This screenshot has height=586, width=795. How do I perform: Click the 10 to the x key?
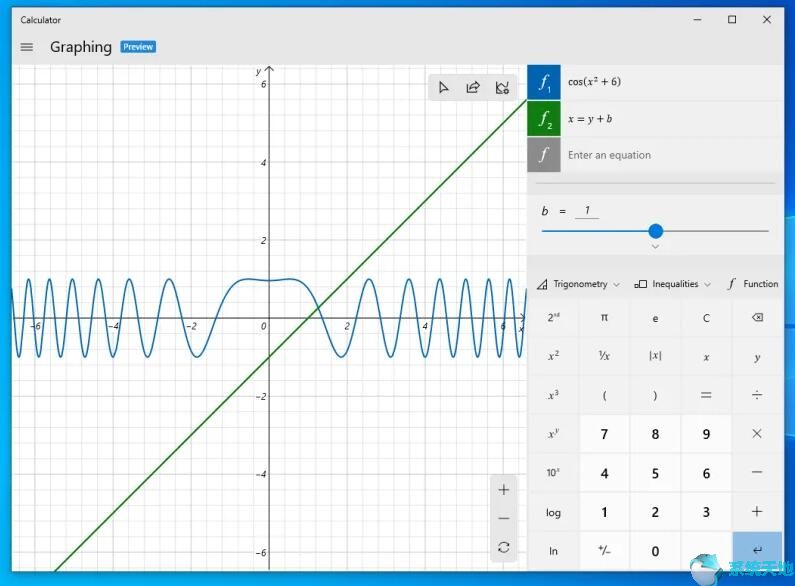tap(553, 473)
